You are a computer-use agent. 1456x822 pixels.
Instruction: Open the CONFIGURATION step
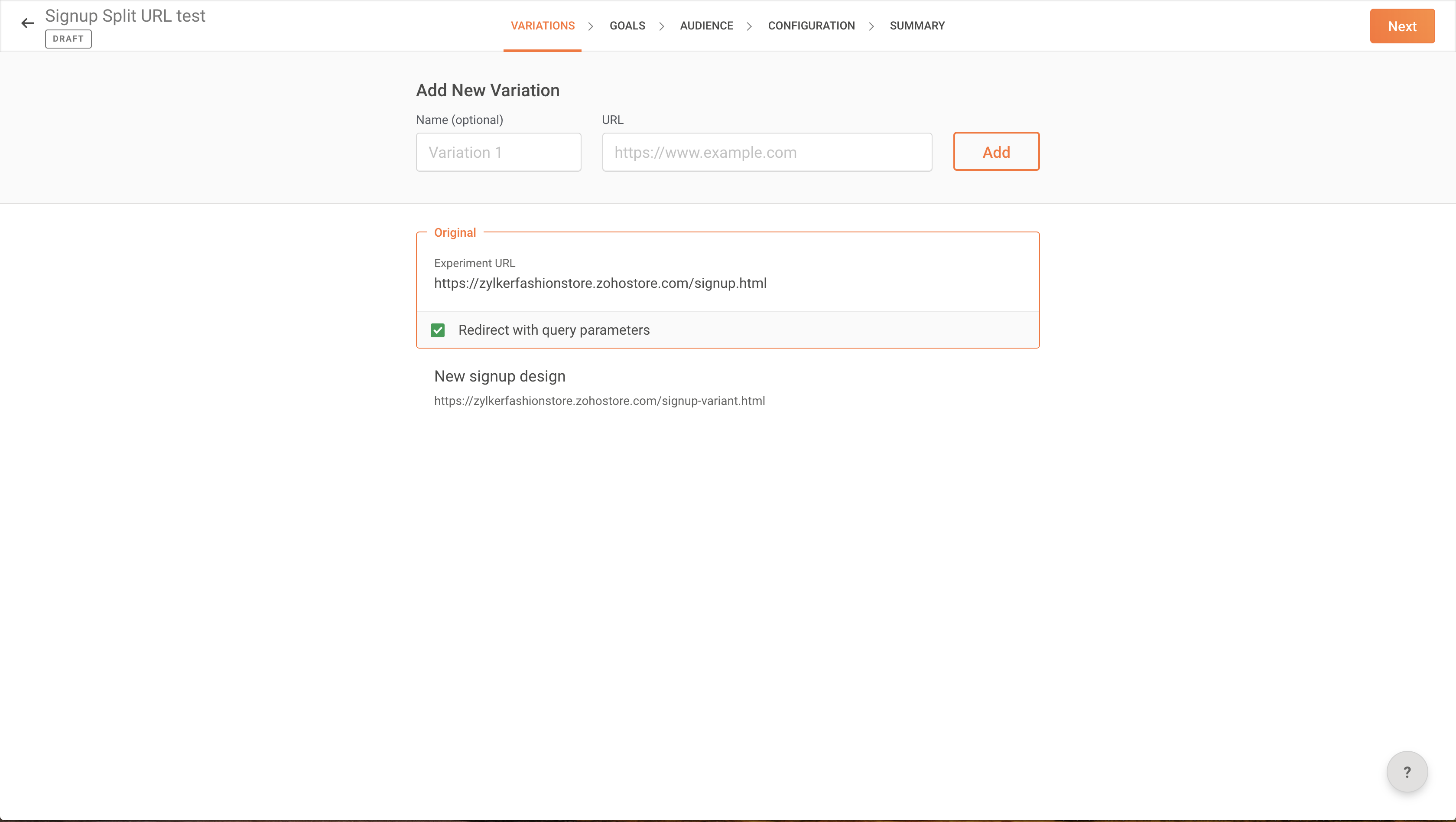pyautogui.click(x=810, y=26)
